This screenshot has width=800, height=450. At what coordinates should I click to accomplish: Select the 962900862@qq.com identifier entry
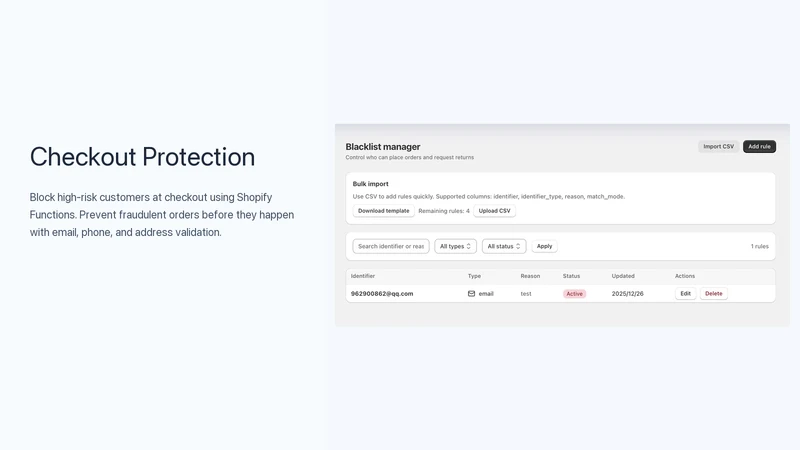[x=382, y=294]
